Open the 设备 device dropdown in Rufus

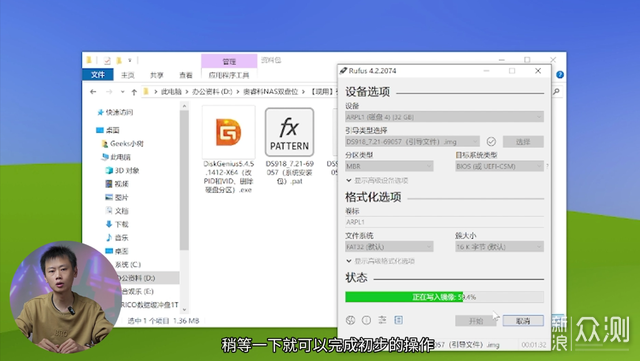tap(444, 117)
